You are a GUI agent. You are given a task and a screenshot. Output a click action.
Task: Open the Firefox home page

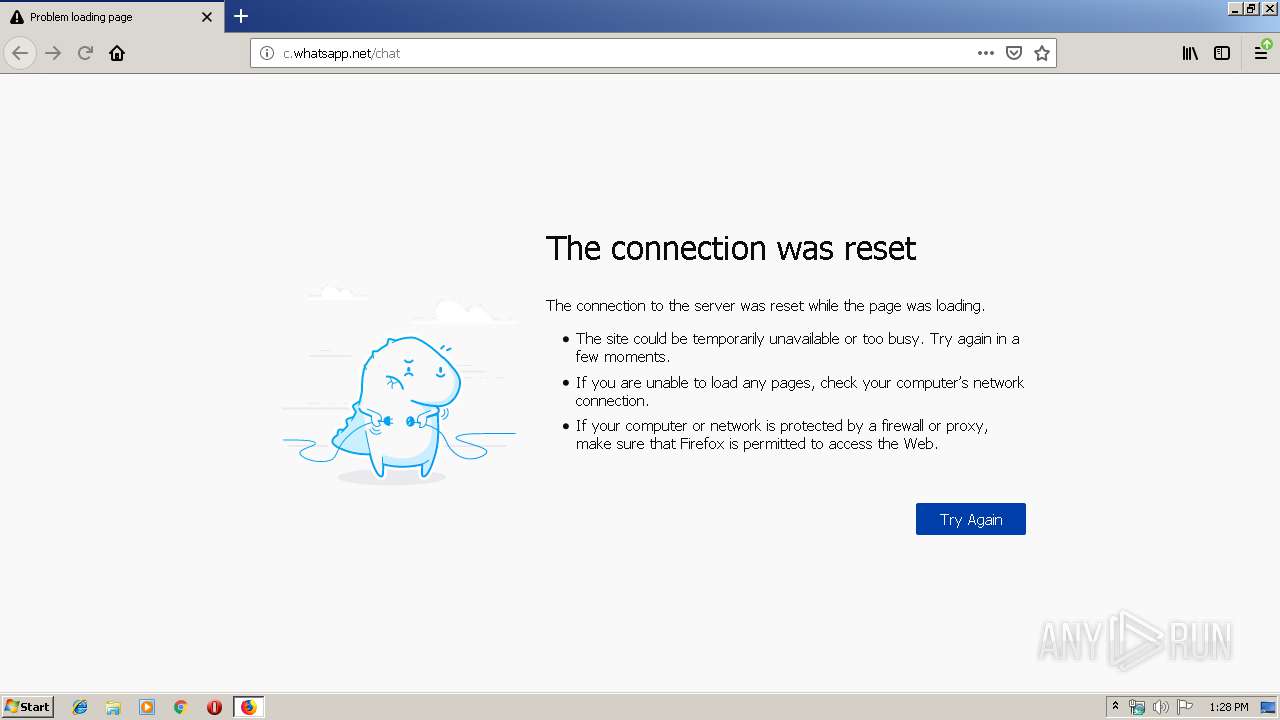(117, 53)
